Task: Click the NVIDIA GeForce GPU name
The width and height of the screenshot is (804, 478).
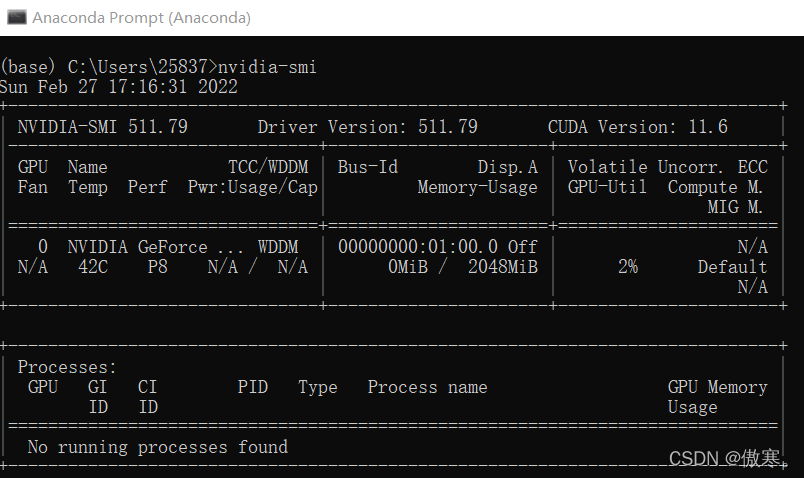Action: [155, 247]
